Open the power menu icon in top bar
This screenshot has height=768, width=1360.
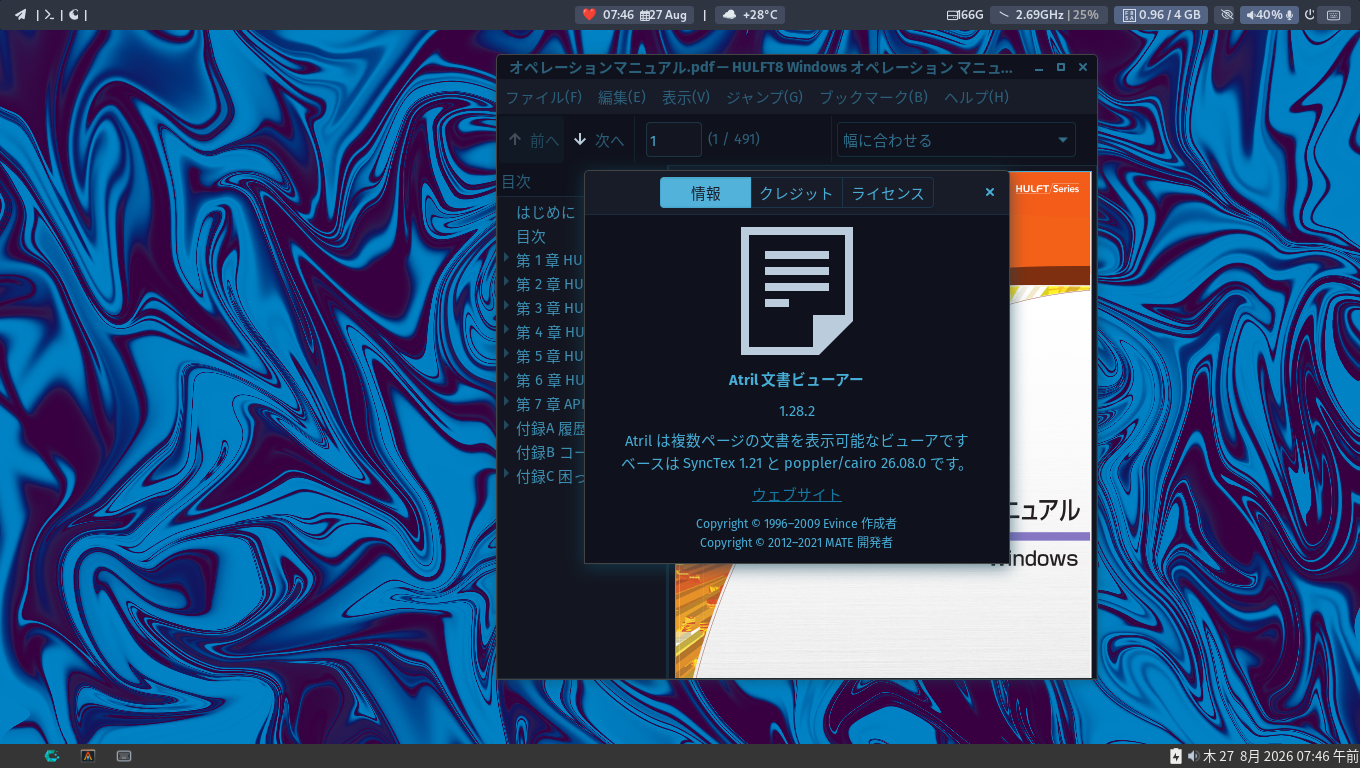tap(1310, 15)
